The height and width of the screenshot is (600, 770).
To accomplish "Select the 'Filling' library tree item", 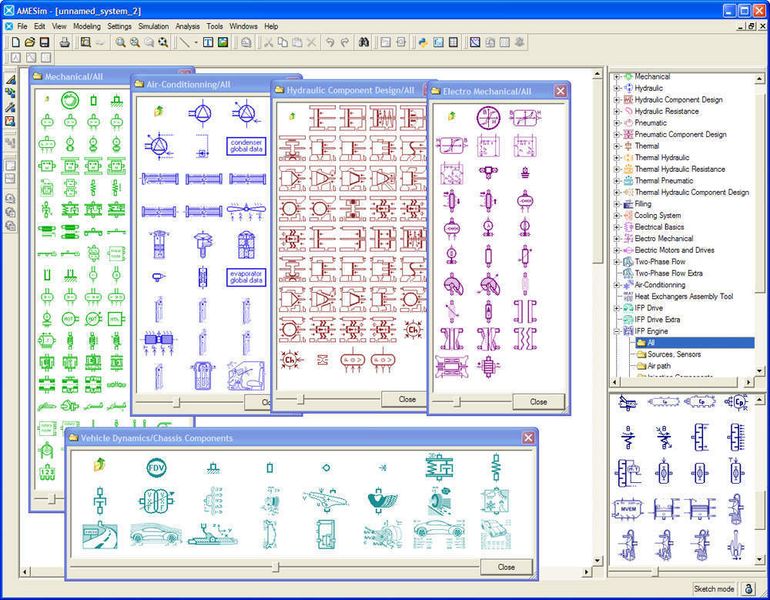I will [642, 204].
